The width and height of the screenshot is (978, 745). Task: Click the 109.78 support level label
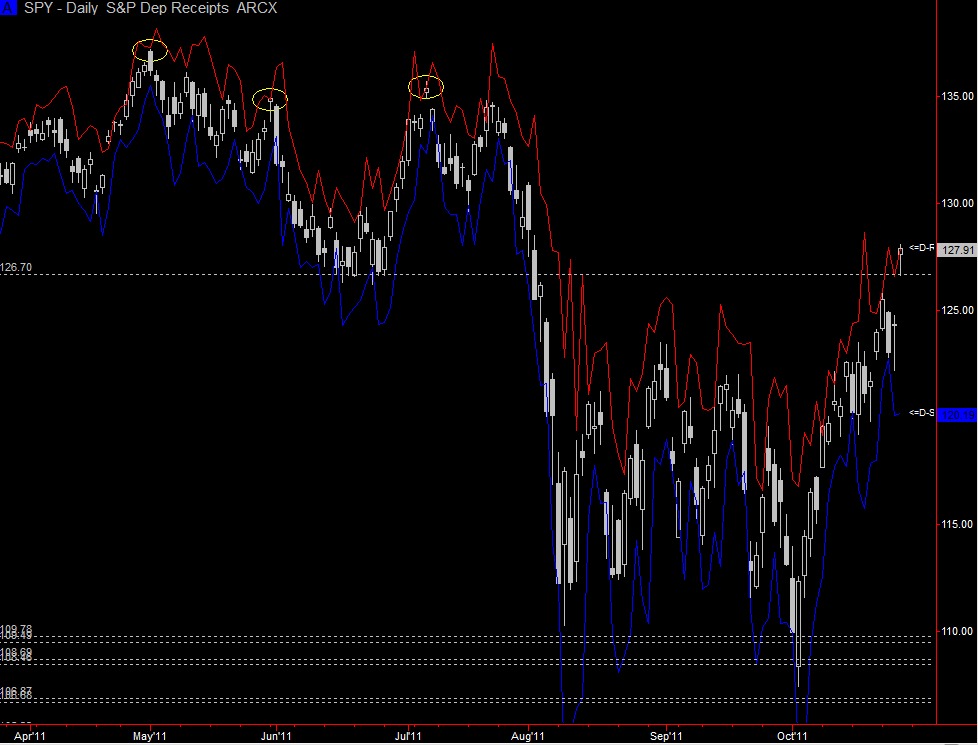click(16, 629)
